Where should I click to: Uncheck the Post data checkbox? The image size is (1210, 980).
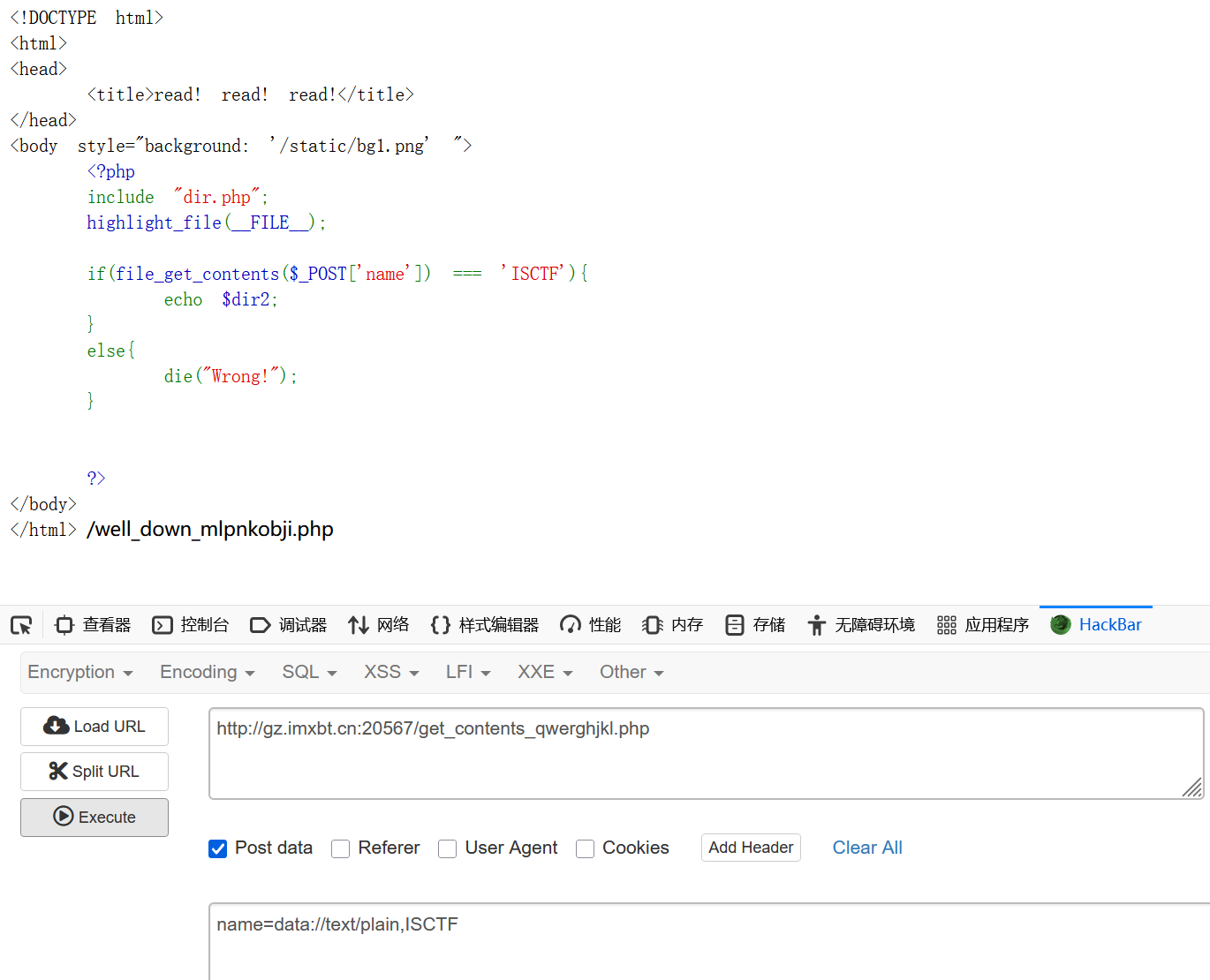point(218,848)
